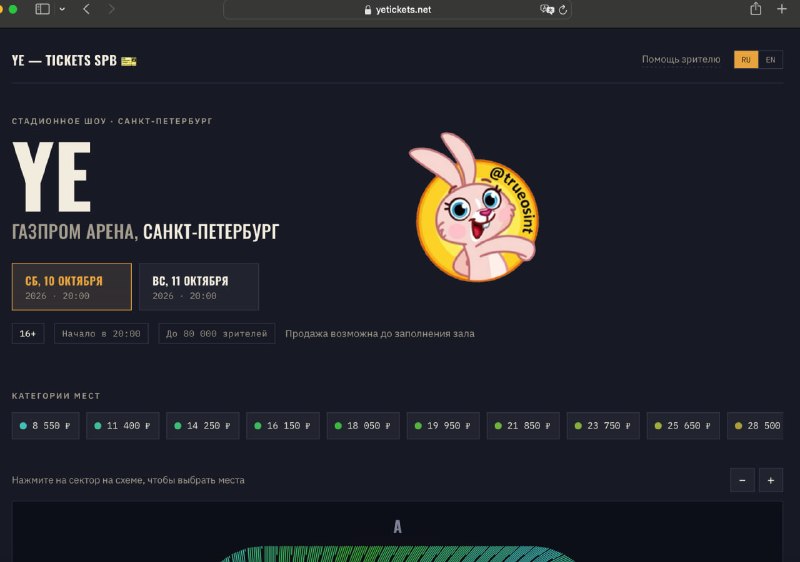The width and height of the screenshot is (800, 562).
Task: Click the СТАДИОННОЕ ШОУ · САНКТ-ПЕТЕРБУРГ label
Action: (112, 121)
